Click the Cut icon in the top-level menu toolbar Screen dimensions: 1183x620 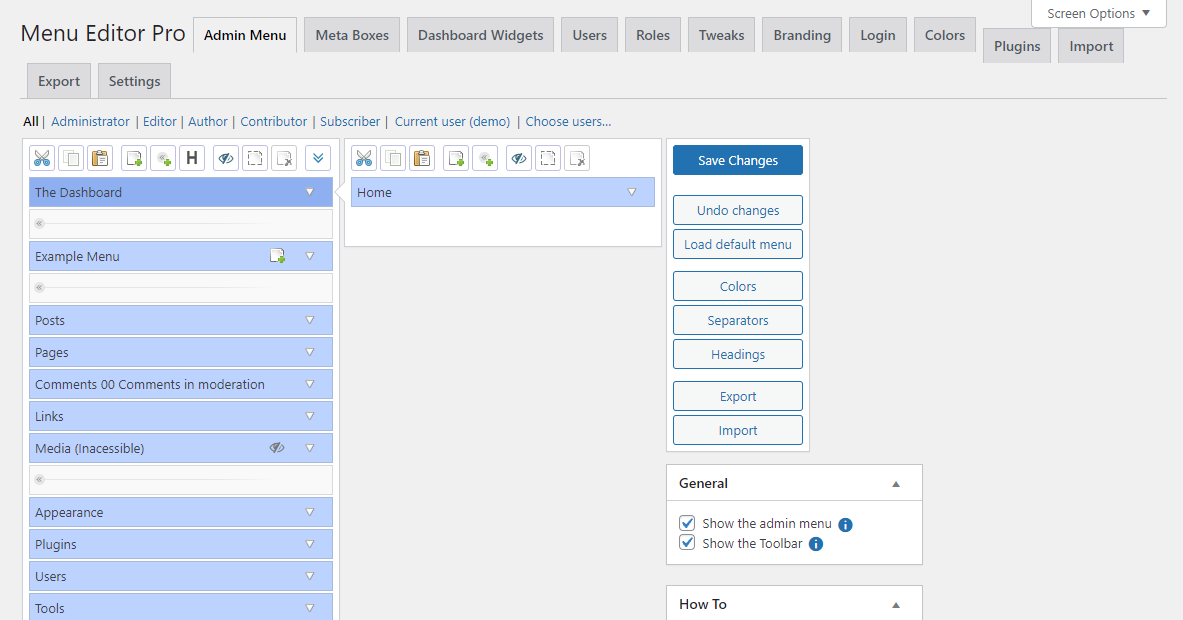click(42, 158)
